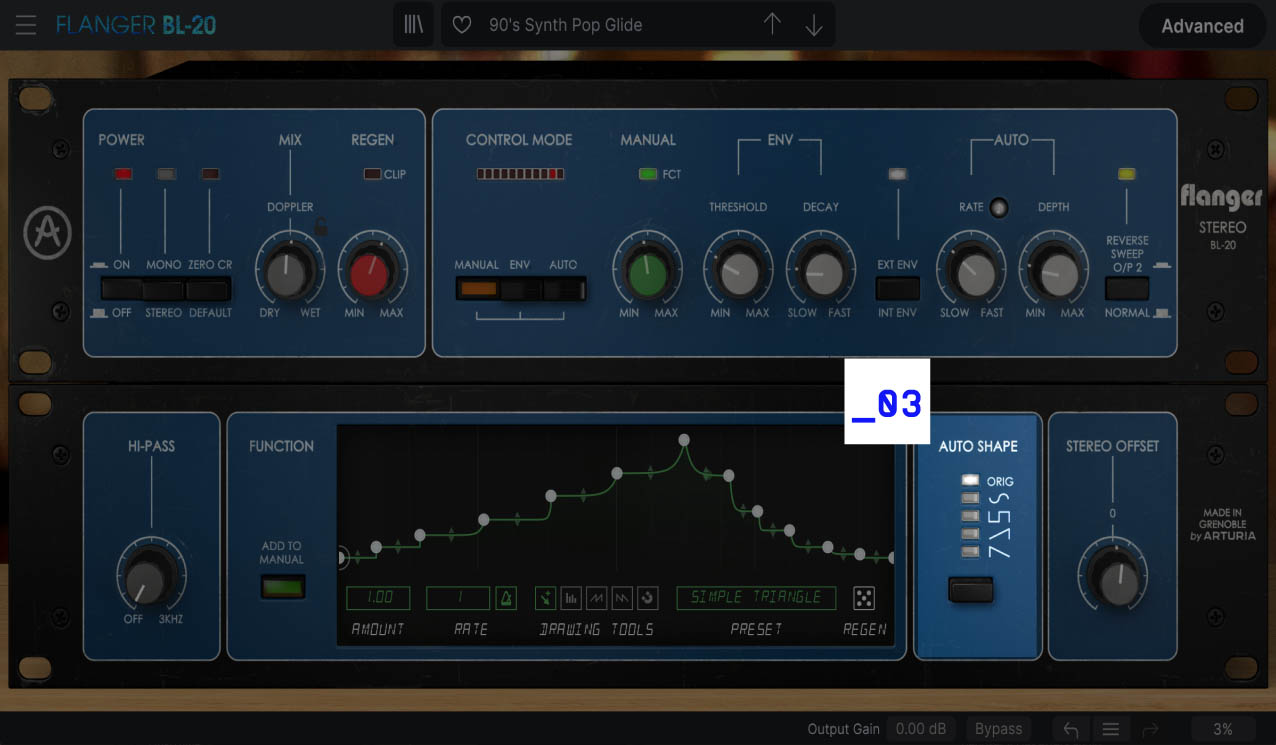Viewport: 1276px width, 745px height.
Task: Favorite the preset with the heart icon
Action: [x=461, y=23]
